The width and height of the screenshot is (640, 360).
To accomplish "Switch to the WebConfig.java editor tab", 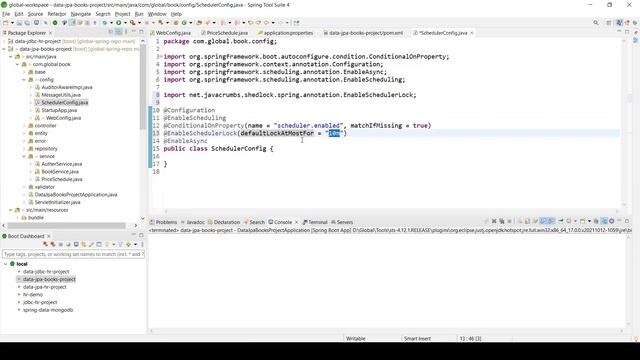I will (173, 33).
